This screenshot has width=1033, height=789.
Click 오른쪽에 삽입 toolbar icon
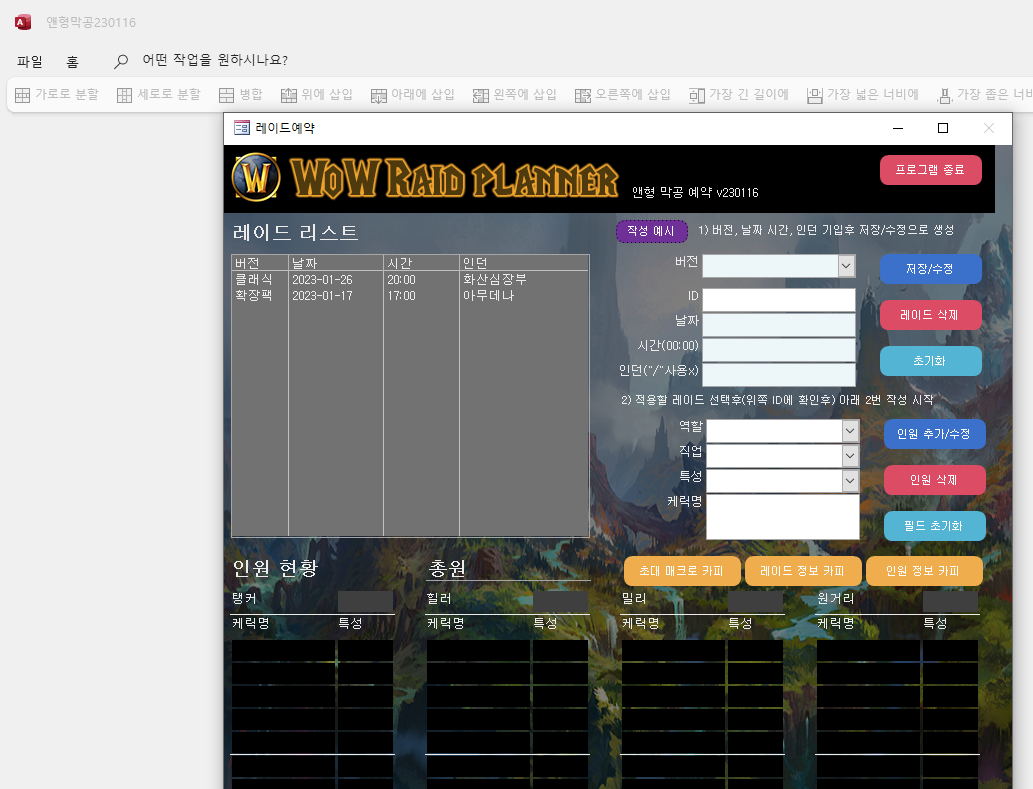click(x=582, y=96)
